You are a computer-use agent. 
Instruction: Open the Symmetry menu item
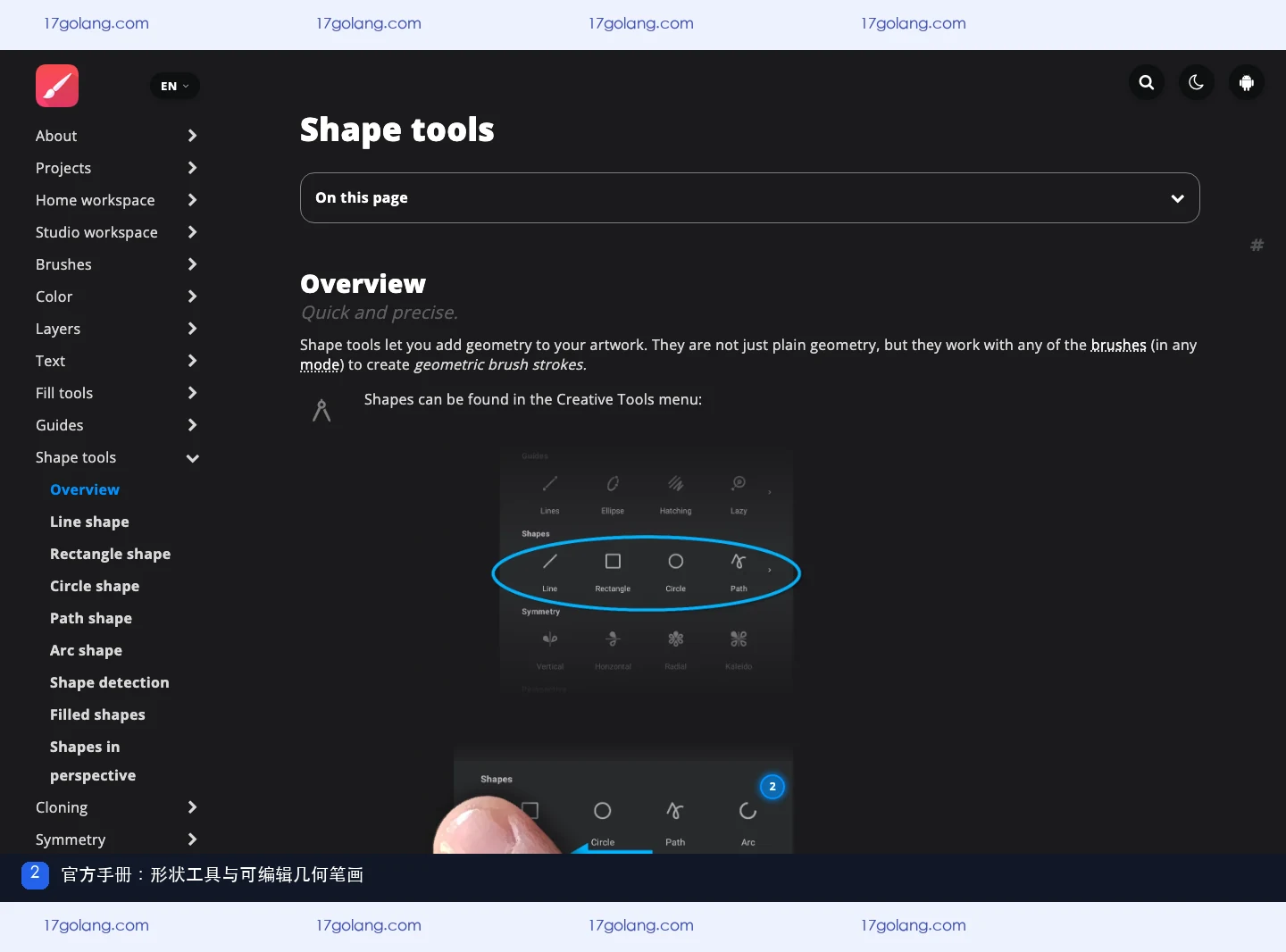(71, 839)
